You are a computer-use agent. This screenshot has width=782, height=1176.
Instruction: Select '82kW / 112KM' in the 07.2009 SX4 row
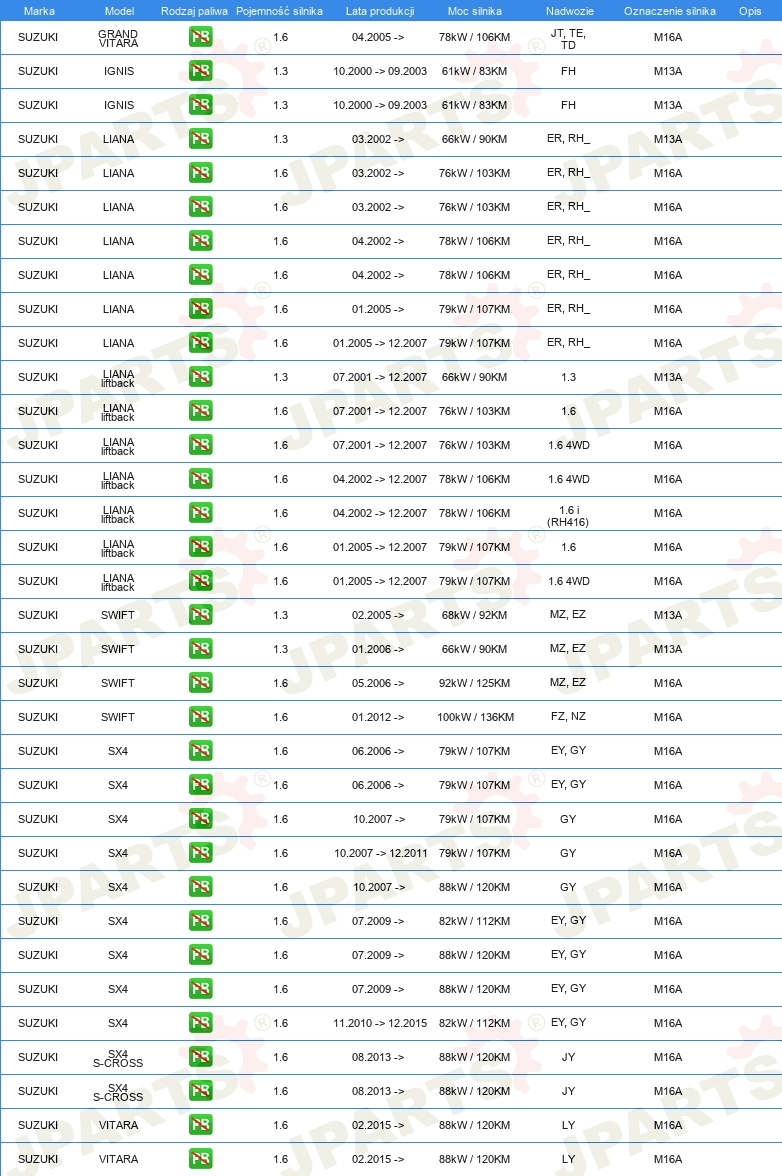475,921
